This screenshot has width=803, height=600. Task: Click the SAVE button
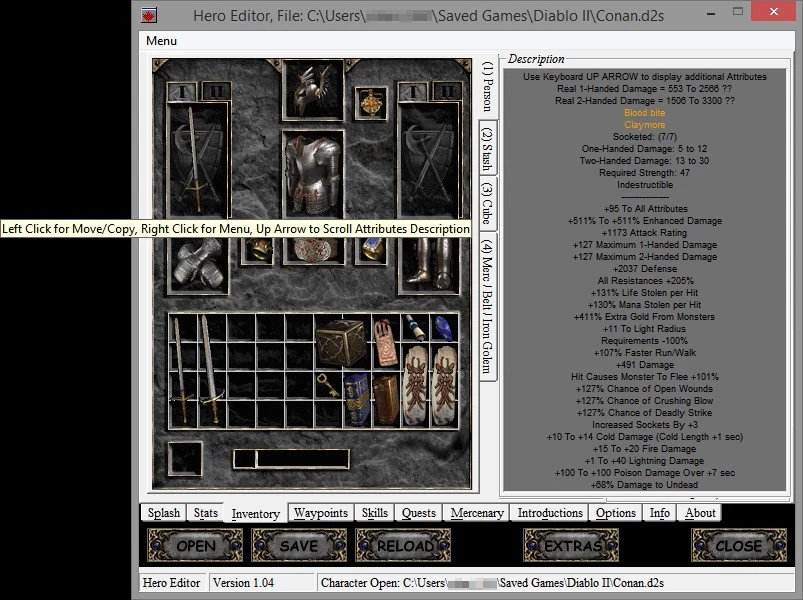pyautogui.click(x=299, y=546)
